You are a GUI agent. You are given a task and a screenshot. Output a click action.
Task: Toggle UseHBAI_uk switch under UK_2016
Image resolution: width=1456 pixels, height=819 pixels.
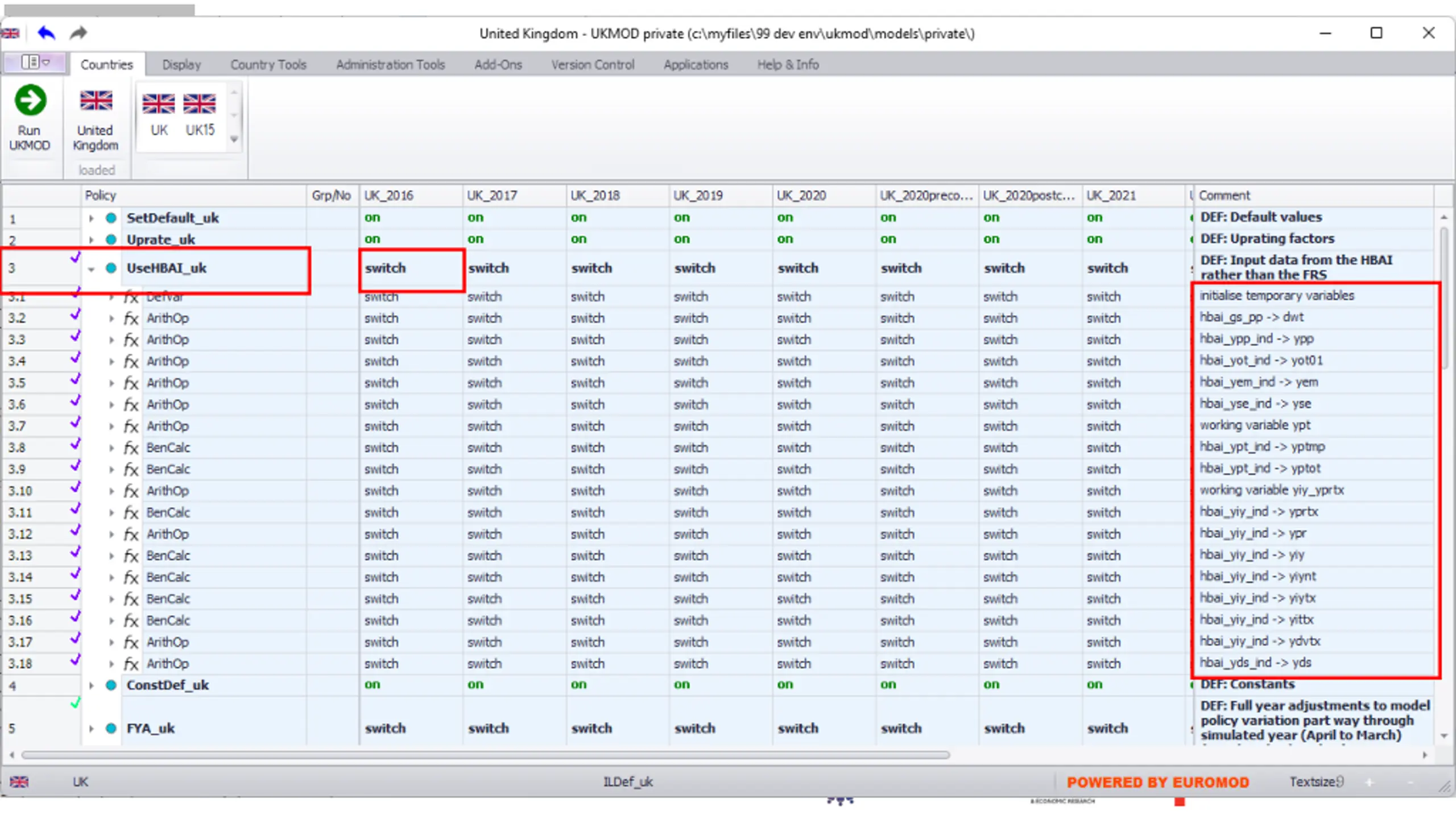click(x=385, y=268)
